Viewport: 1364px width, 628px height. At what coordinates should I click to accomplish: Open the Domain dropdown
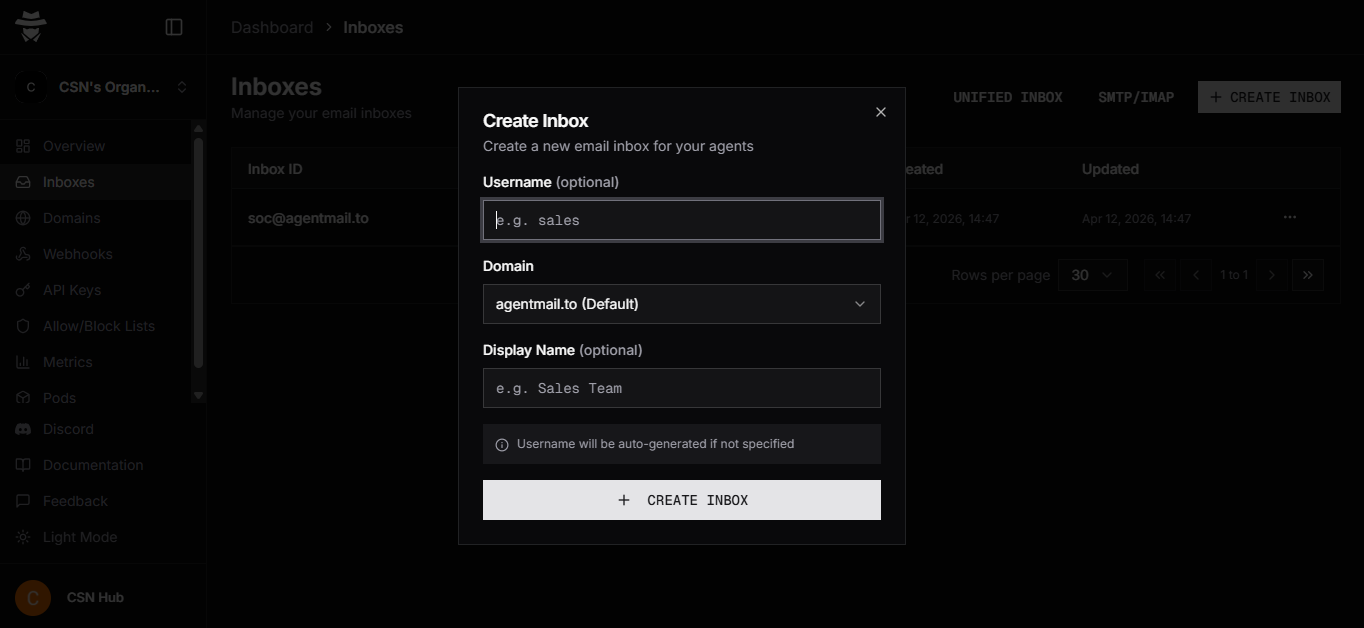[682, 304]
